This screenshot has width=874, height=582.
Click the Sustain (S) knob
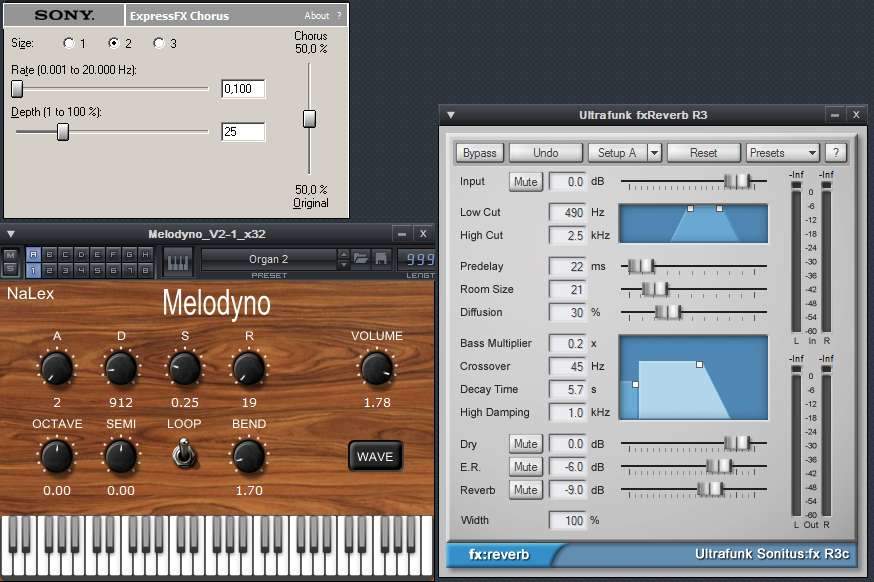(185, 368)
